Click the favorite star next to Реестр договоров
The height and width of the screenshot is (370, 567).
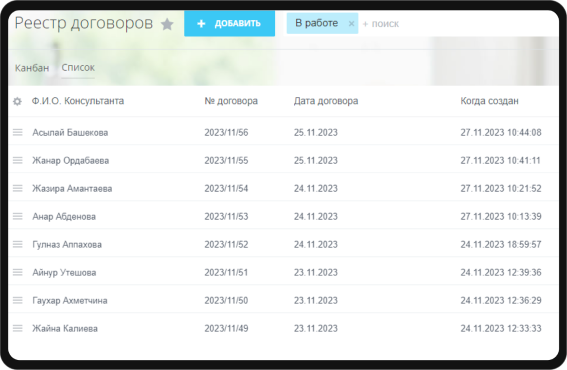pyautogui.click(x=167, y=24)
